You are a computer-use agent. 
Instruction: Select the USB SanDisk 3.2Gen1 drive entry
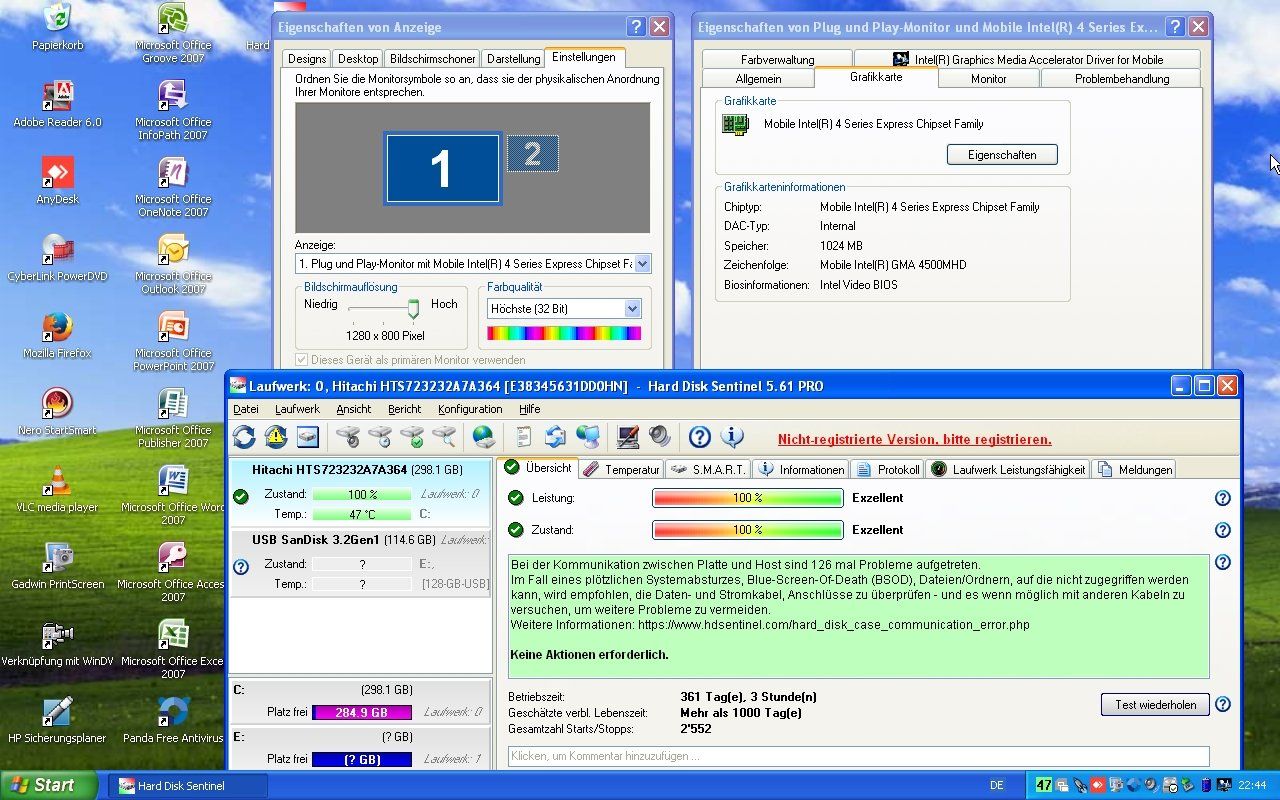click(x=360, y=562)
